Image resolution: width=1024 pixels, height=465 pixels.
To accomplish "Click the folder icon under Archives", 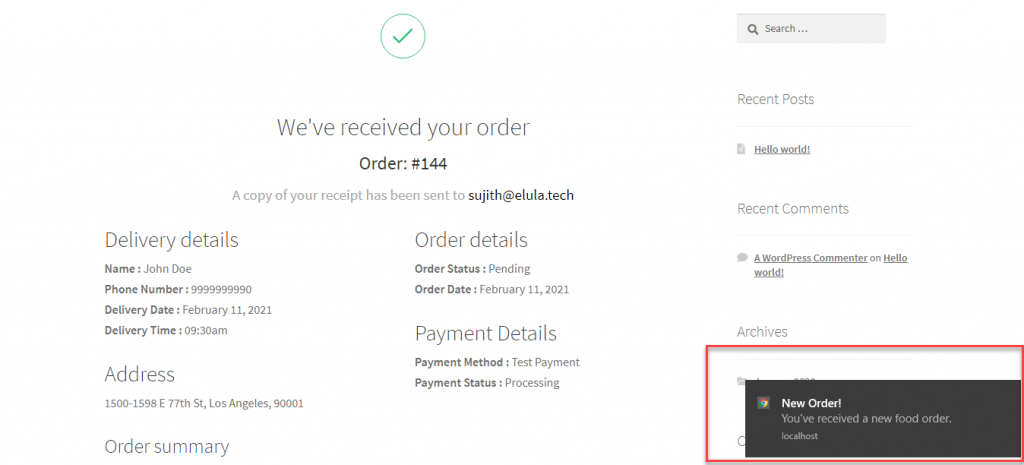I will [741, 381].
